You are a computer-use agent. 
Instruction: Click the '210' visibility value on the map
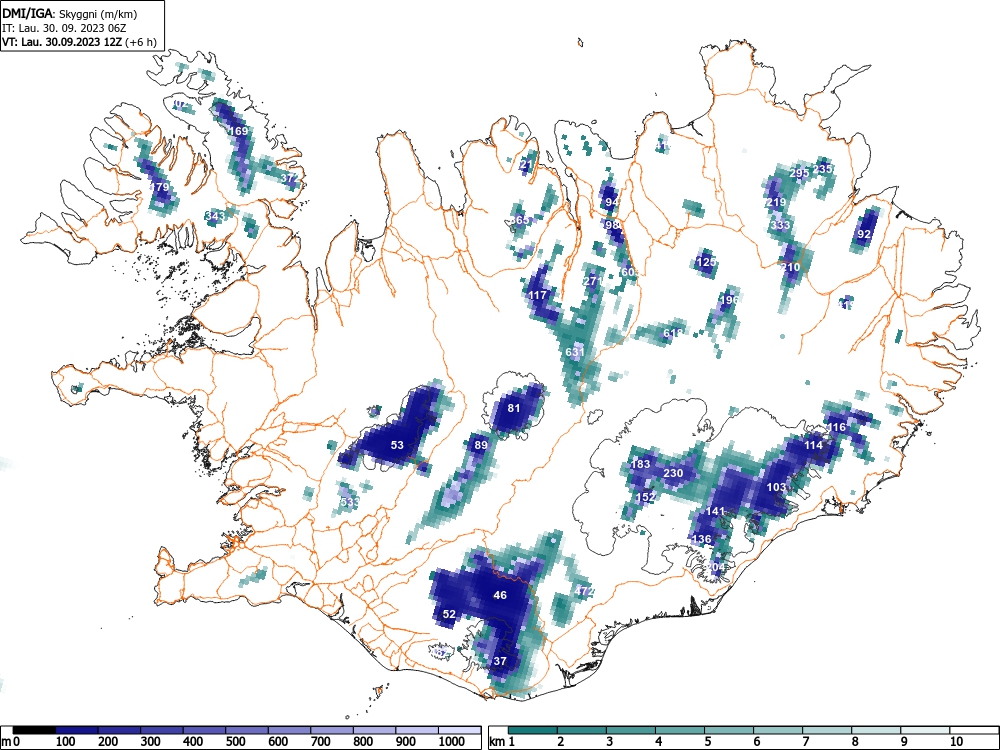[x=790, y=267]
